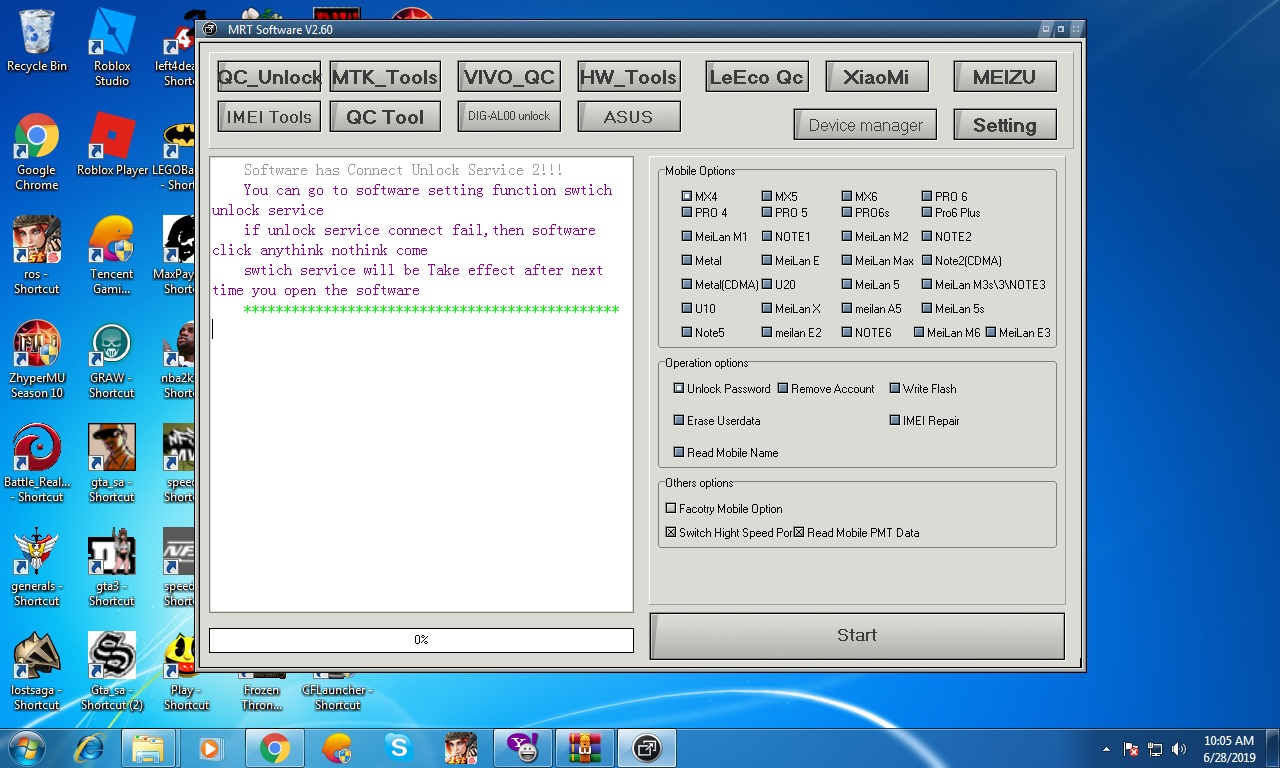Image resolution: width=1280 pixels, height=768 pixels.
Task: Switch to QC_Unlock tool tab
Action: click(269, 77)
